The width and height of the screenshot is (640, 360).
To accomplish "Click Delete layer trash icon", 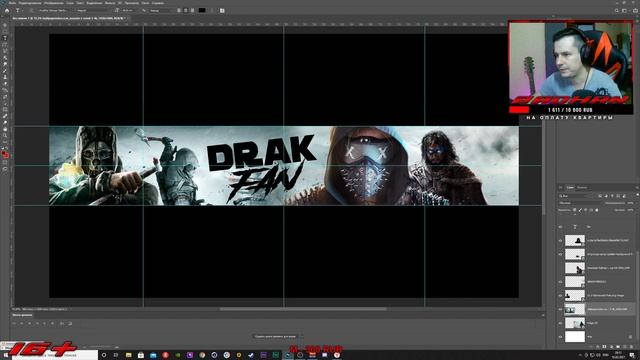I will point(631,347).
